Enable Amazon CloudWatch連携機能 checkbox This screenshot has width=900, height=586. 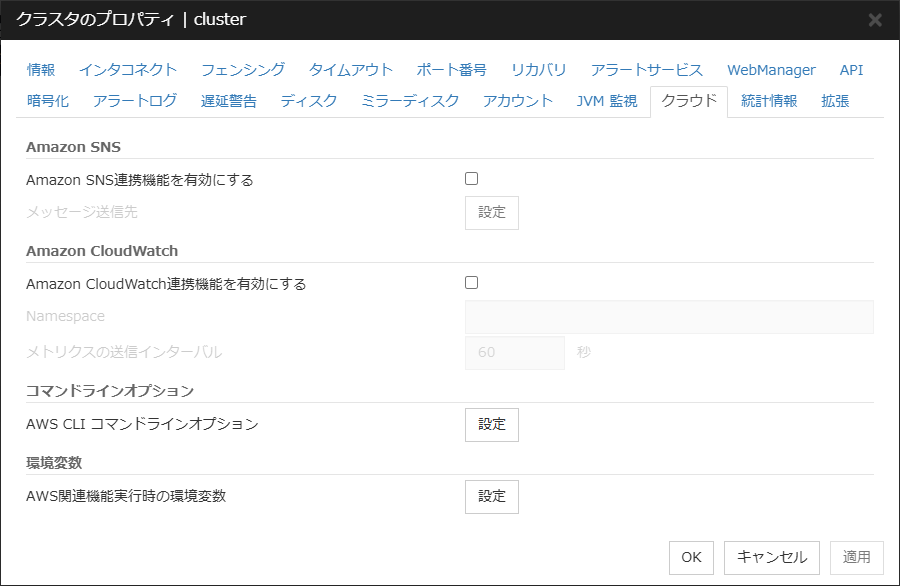pos(472,283)
